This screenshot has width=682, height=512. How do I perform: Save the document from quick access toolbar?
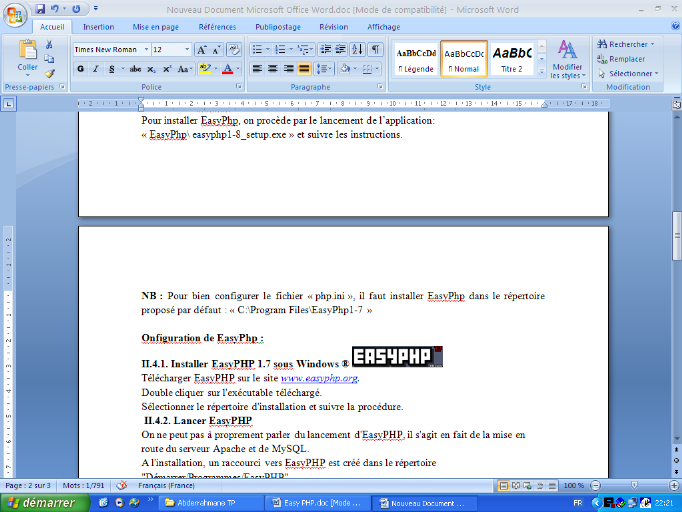[40, 9]
